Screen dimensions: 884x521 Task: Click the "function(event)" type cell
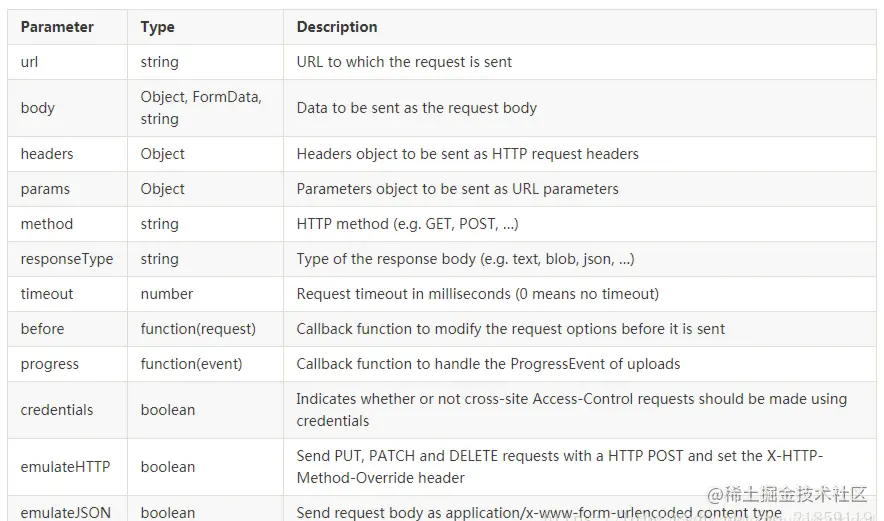(x=191, y=364)
